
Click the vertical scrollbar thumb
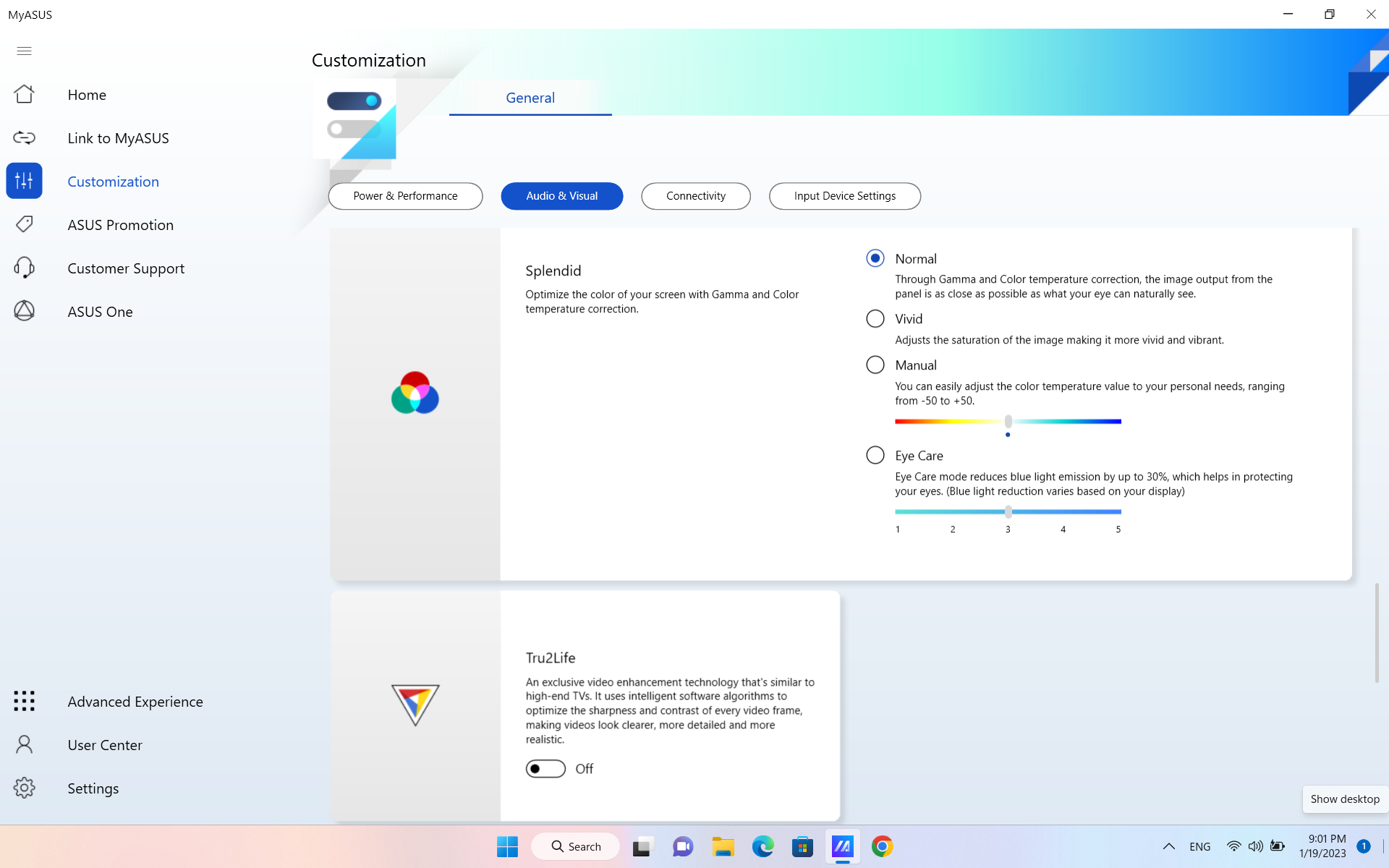click(1377, 633)
